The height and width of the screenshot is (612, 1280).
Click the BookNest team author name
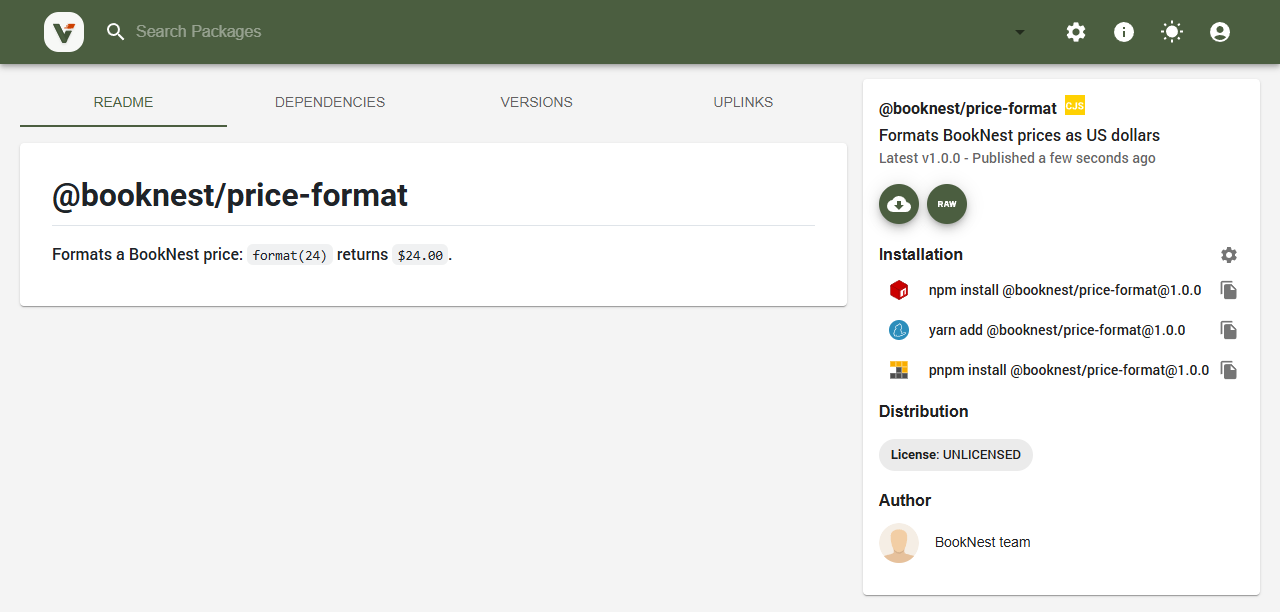click(982, 542)
